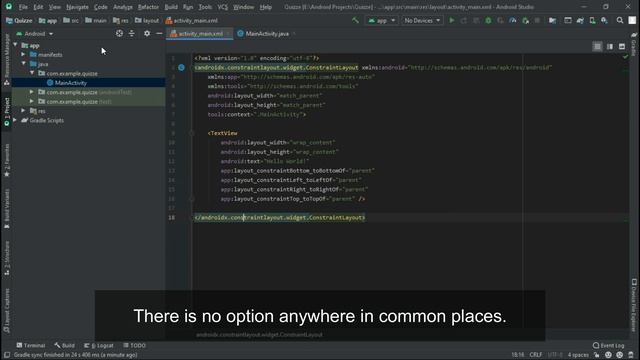The width and height of the screenshot is (640, 360).
Task: Hide the Project panel with minus icon
Action: 159,33
